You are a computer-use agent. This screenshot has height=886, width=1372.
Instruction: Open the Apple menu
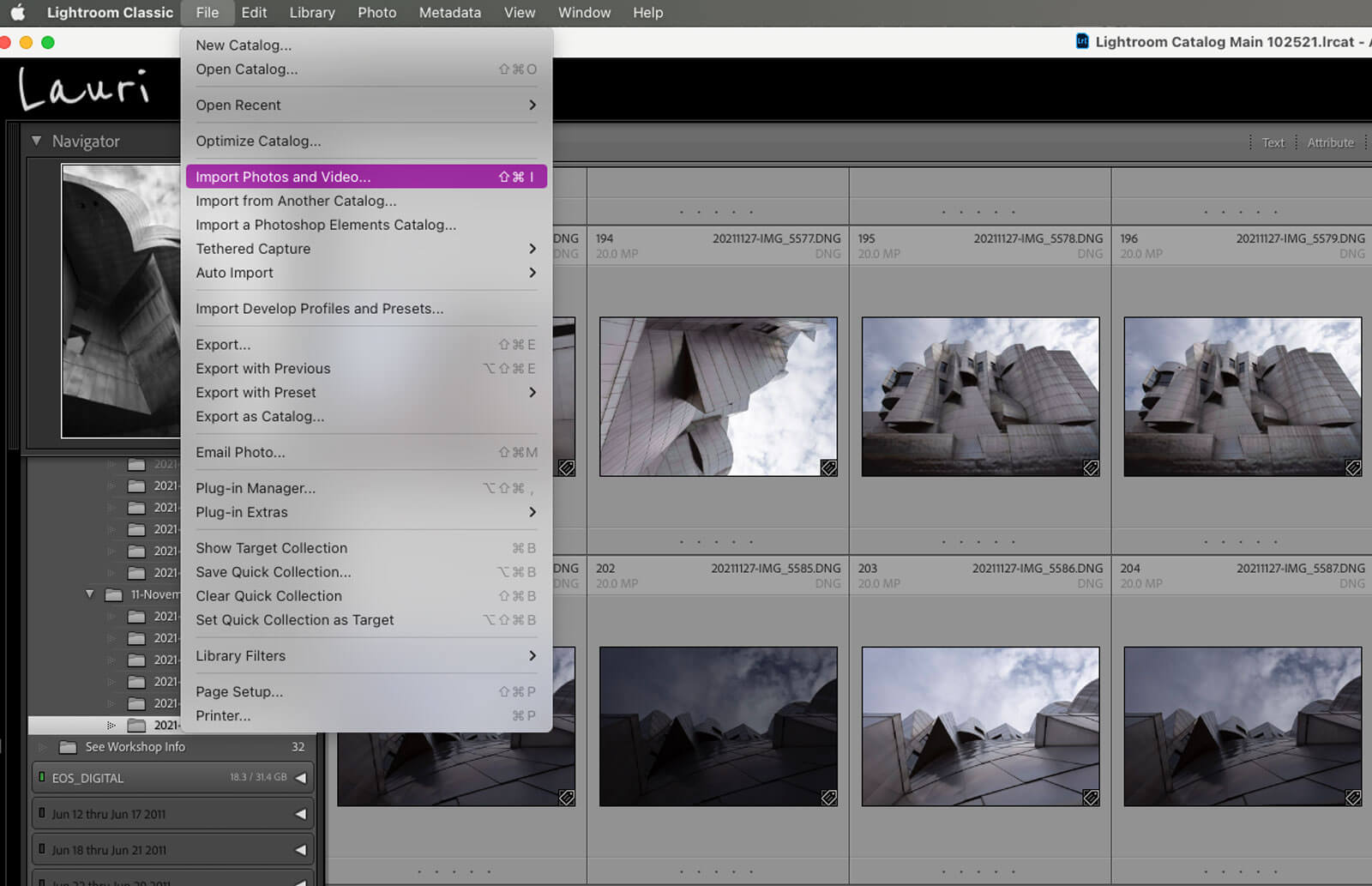tap(17, 13)
